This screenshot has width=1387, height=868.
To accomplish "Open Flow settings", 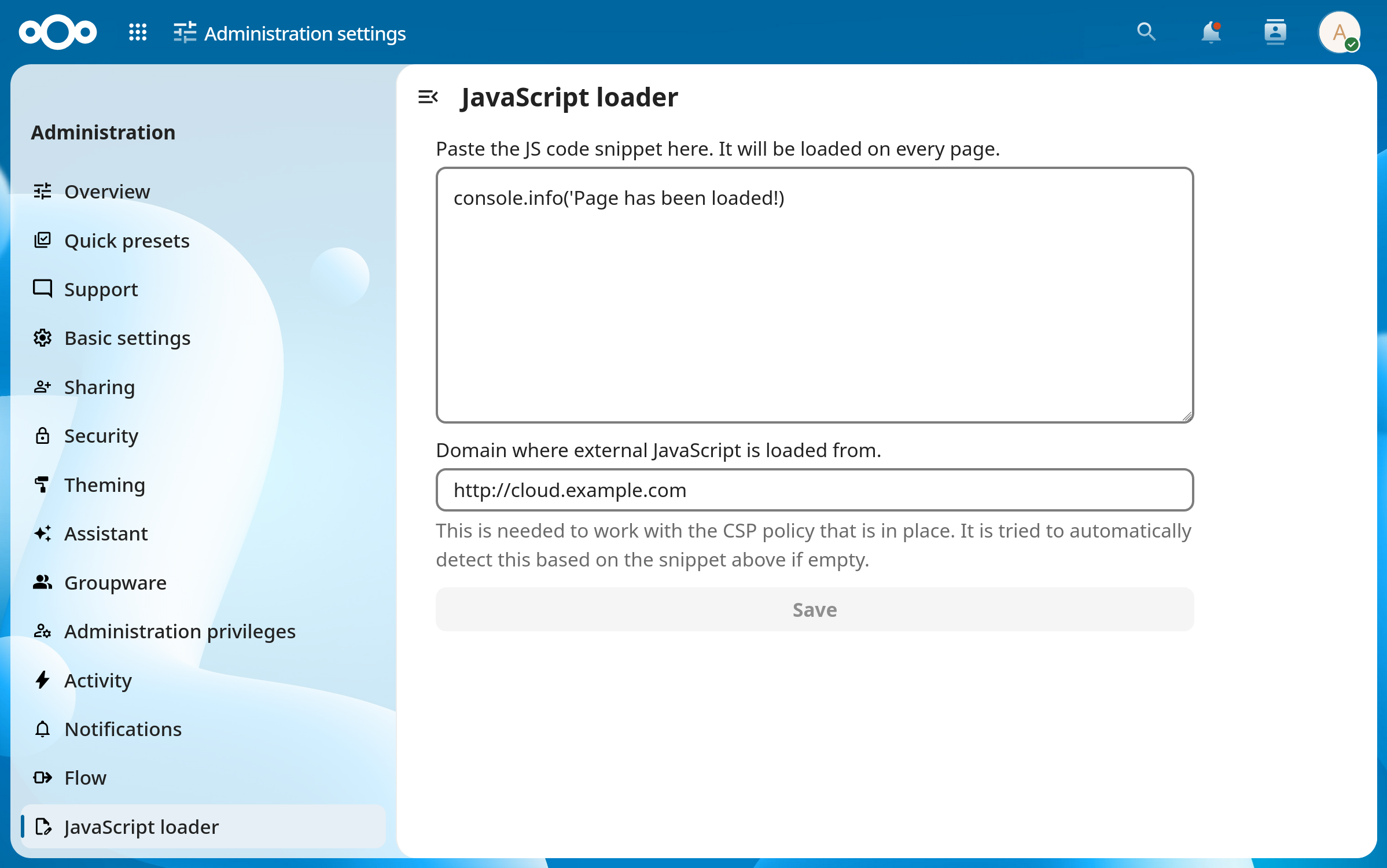I will (203, 777).
